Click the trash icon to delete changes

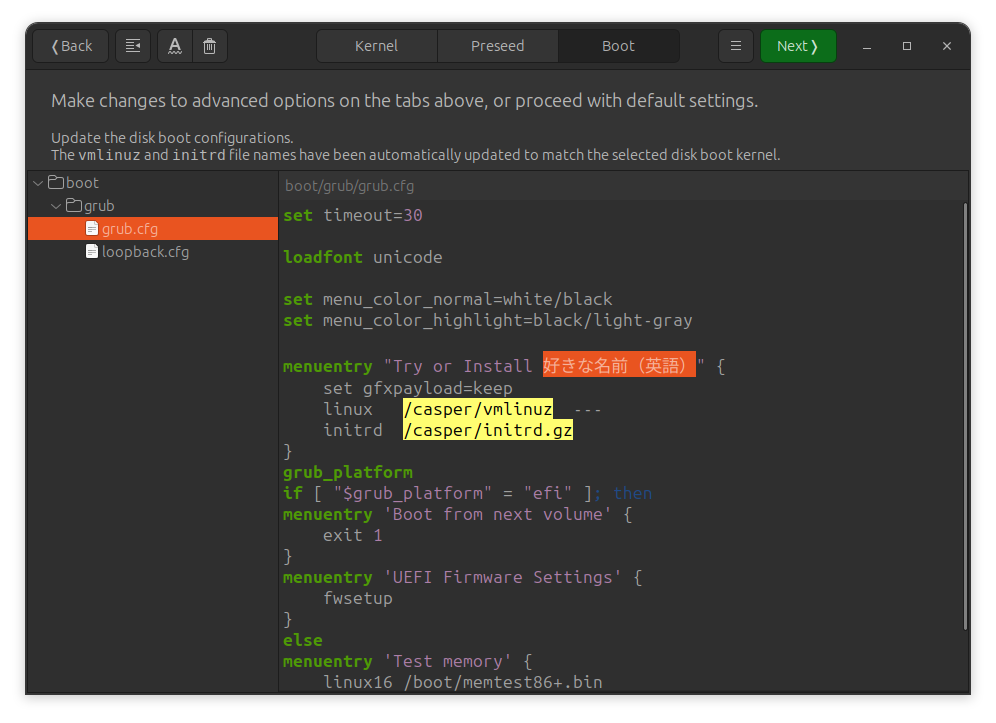point(209,45)
